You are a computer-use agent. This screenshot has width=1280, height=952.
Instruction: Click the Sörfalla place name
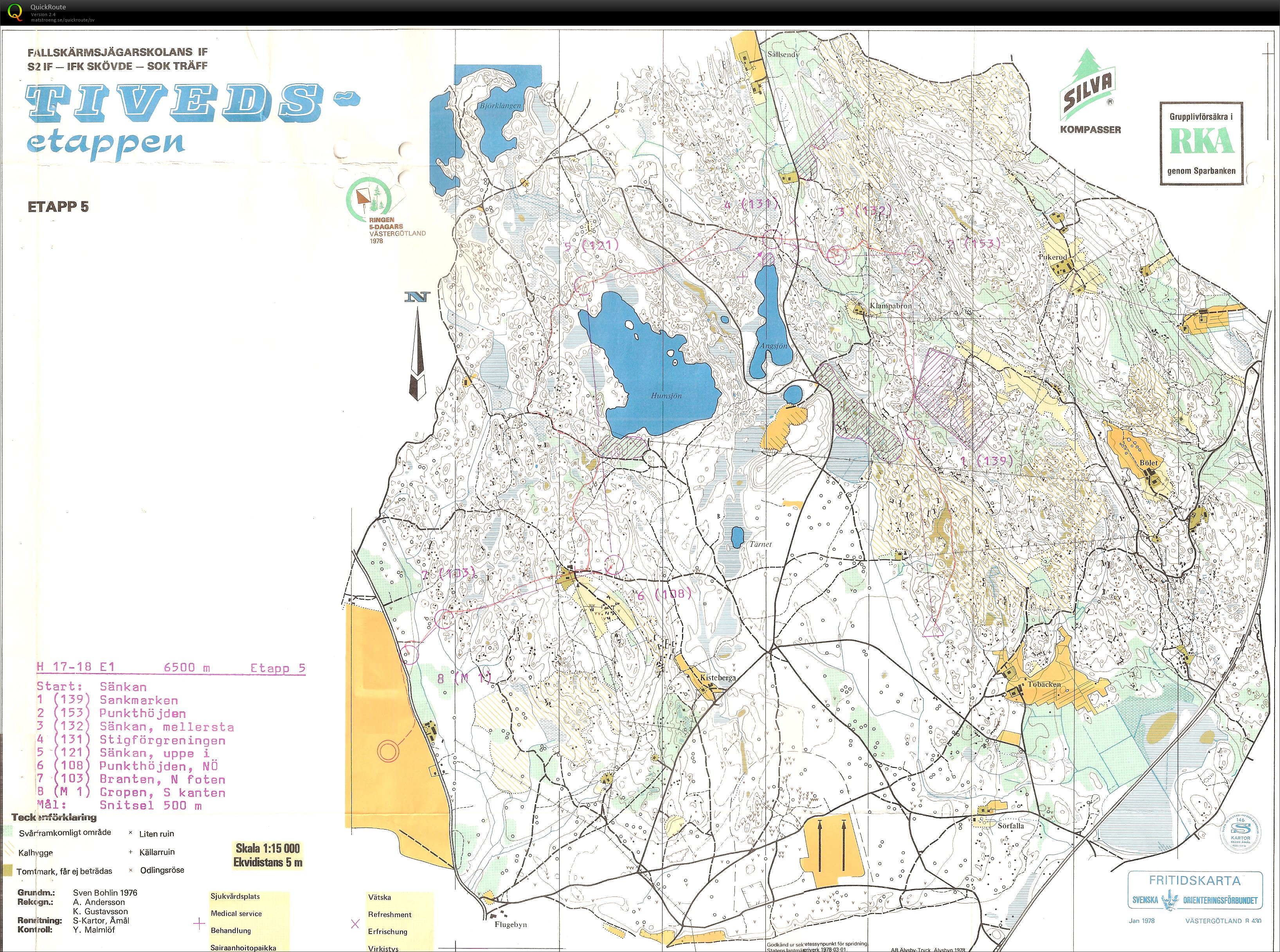click(x=1011, y=826)
